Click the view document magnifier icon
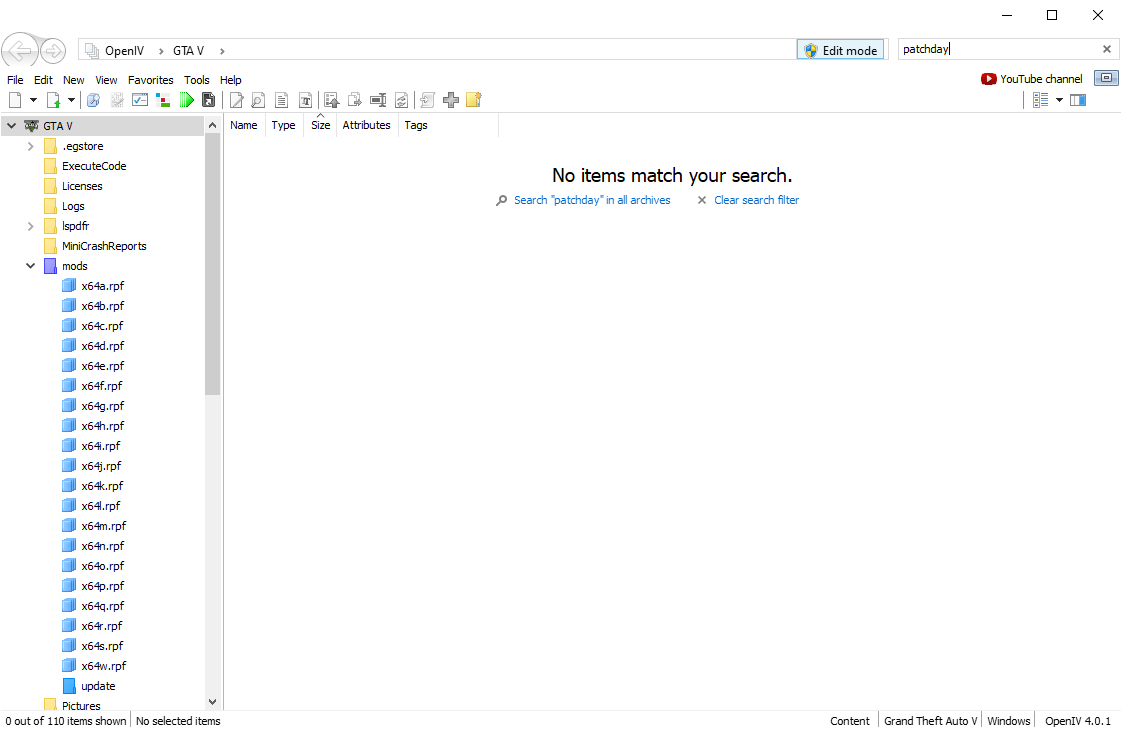The width and height of the screenshot is (1122, 732). (x=258, y=100)
